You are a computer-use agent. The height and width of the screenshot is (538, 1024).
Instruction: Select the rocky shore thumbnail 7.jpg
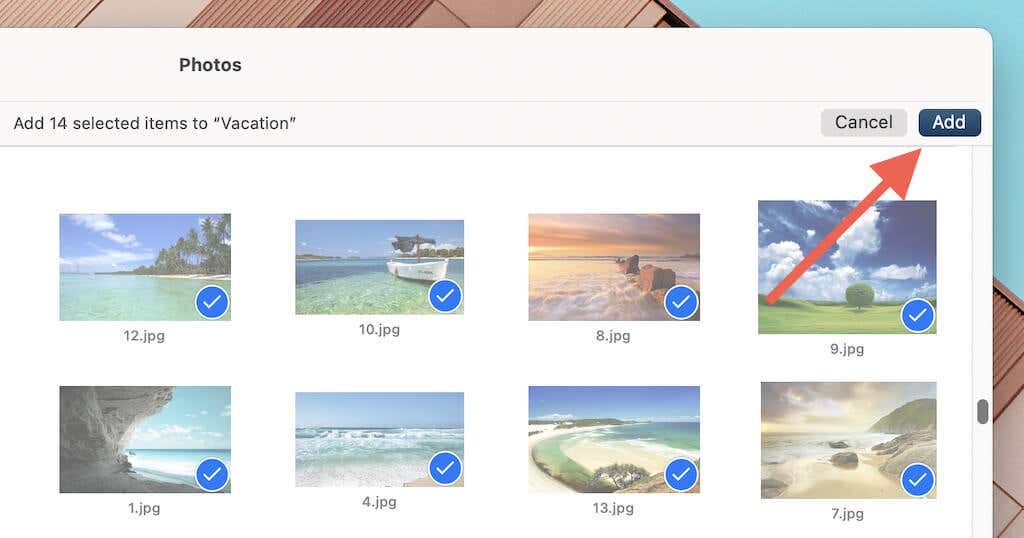(848, 441)
